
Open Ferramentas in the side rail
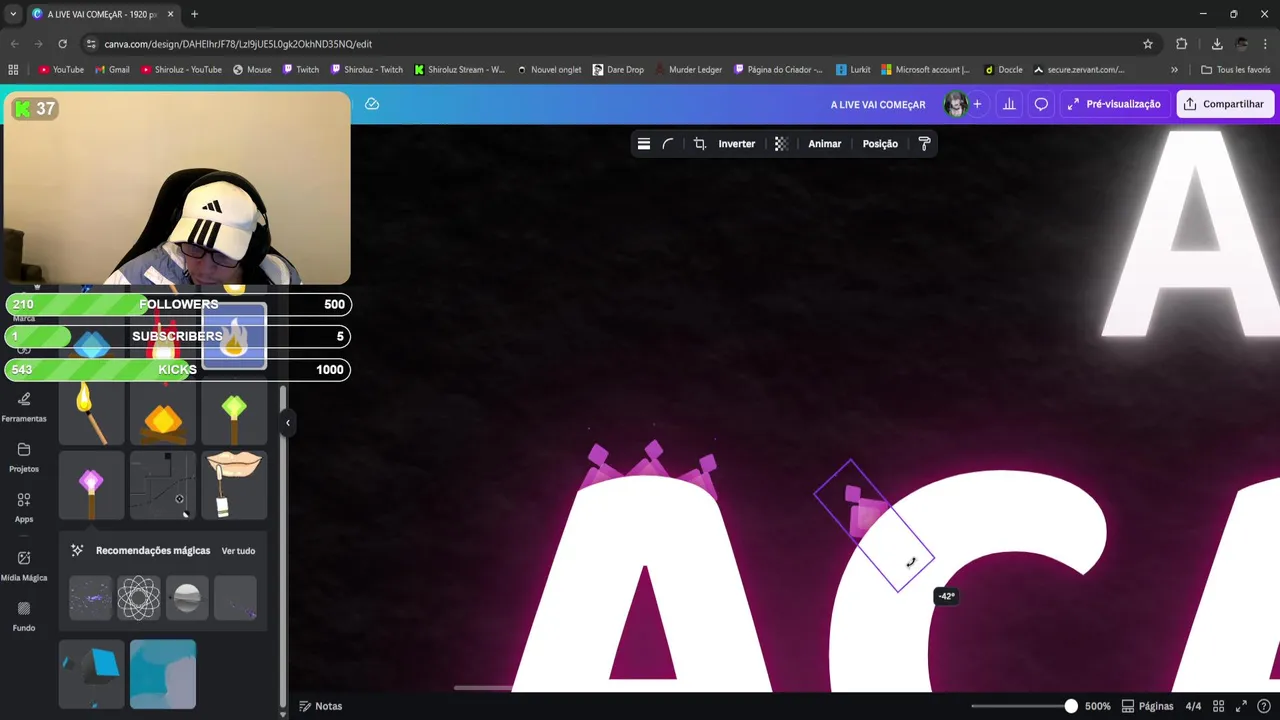pos(24,406)
